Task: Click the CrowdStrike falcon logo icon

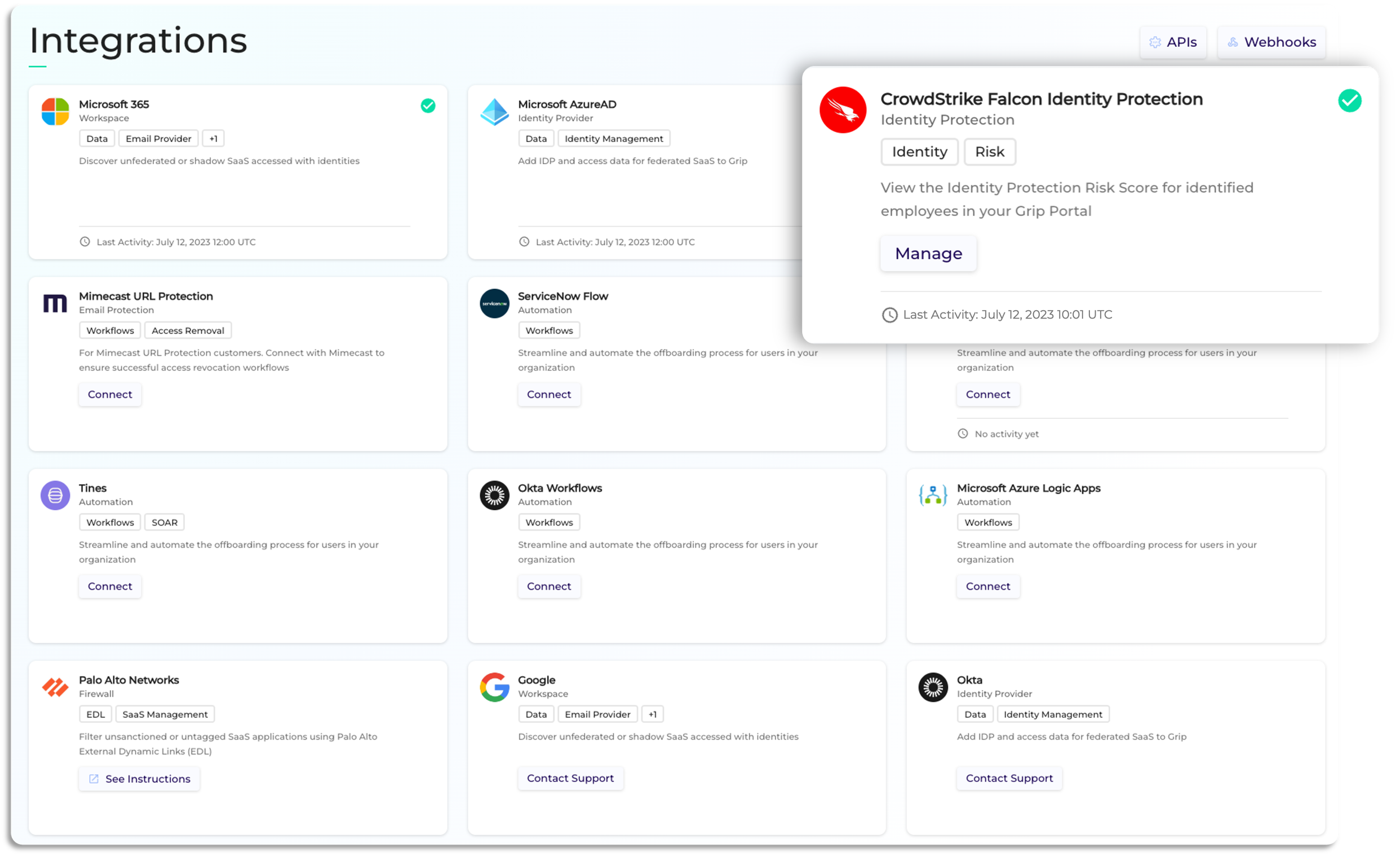Action: click(x=843, y=110)
